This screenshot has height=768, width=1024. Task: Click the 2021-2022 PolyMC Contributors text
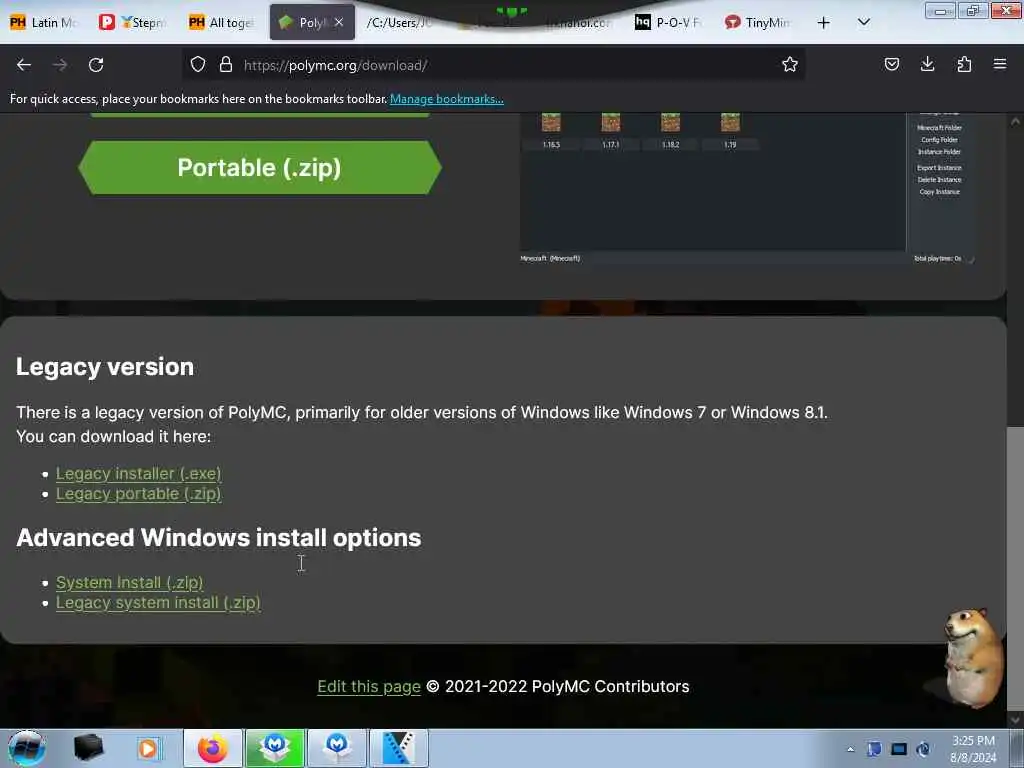tap(567, 686)
